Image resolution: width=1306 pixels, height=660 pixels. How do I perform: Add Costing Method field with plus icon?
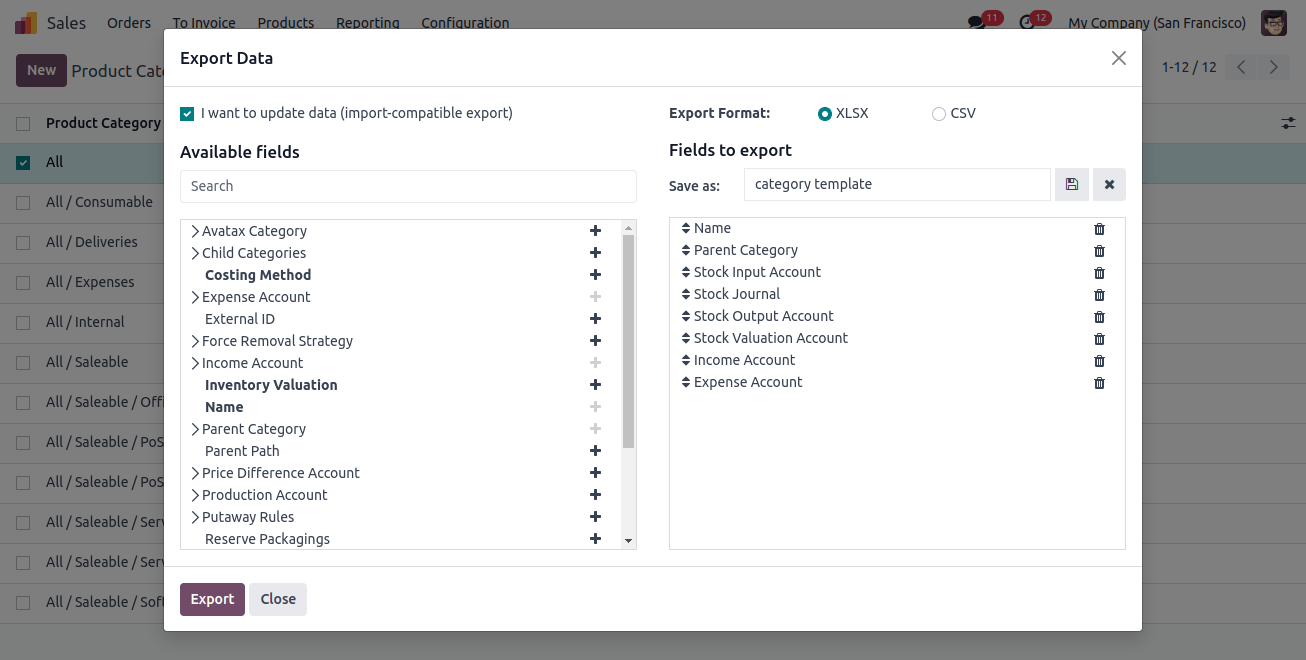coord(595,275)
